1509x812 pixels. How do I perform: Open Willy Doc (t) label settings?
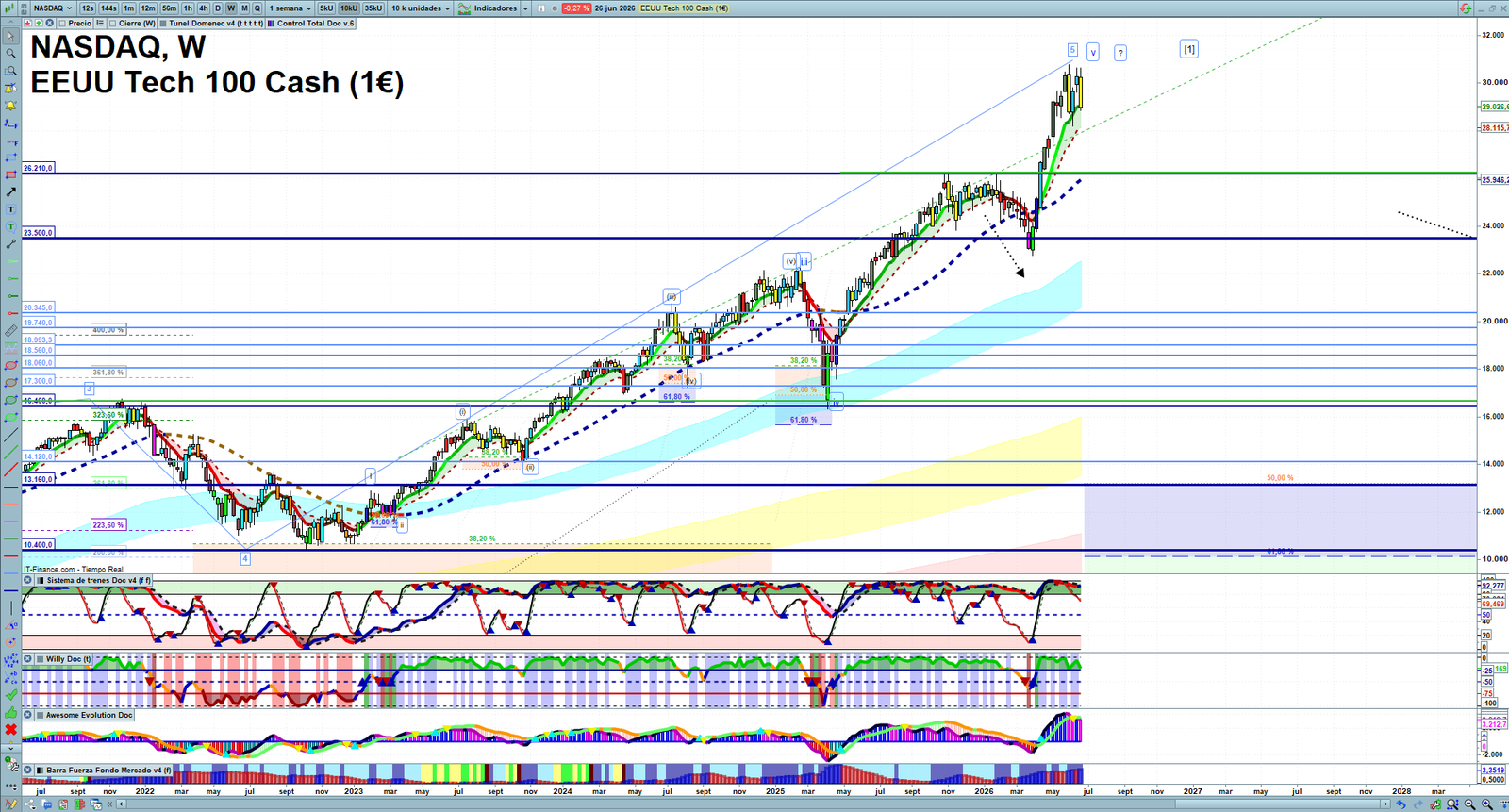[69, 659]
